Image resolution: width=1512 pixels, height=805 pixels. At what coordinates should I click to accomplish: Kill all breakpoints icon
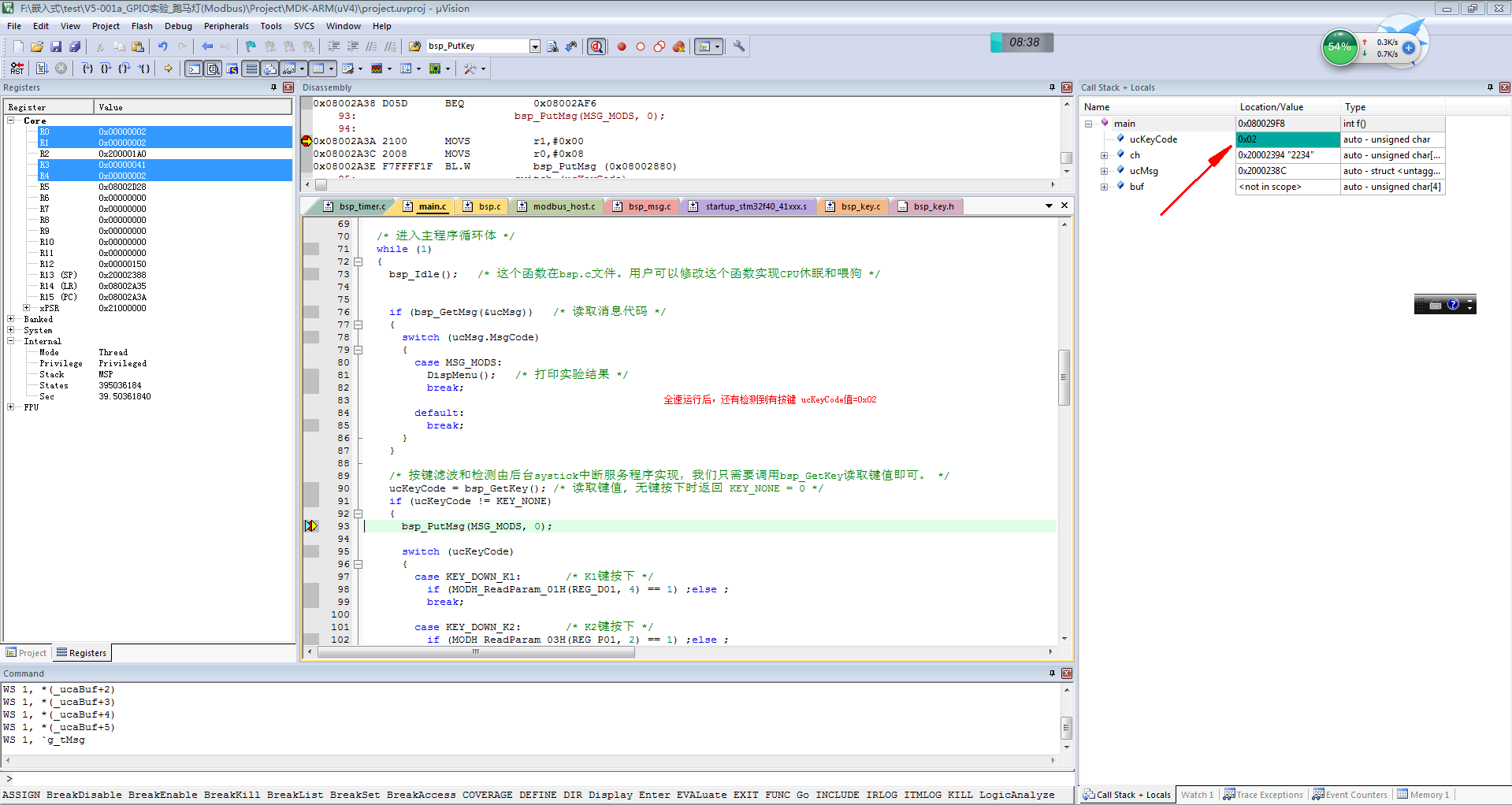(x=678, y=46)
